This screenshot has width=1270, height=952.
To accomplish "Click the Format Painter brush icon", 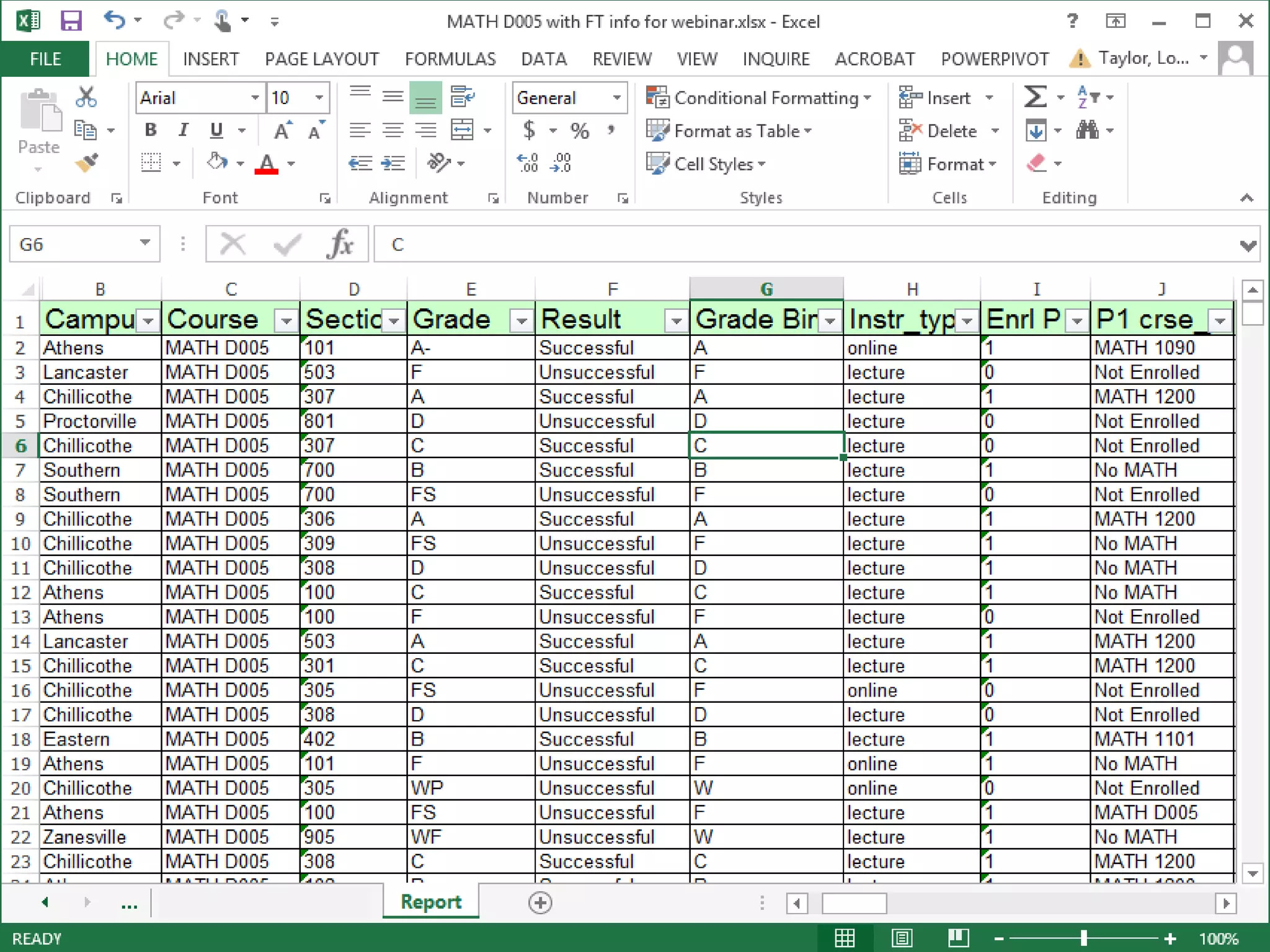I will pos(87,163).
